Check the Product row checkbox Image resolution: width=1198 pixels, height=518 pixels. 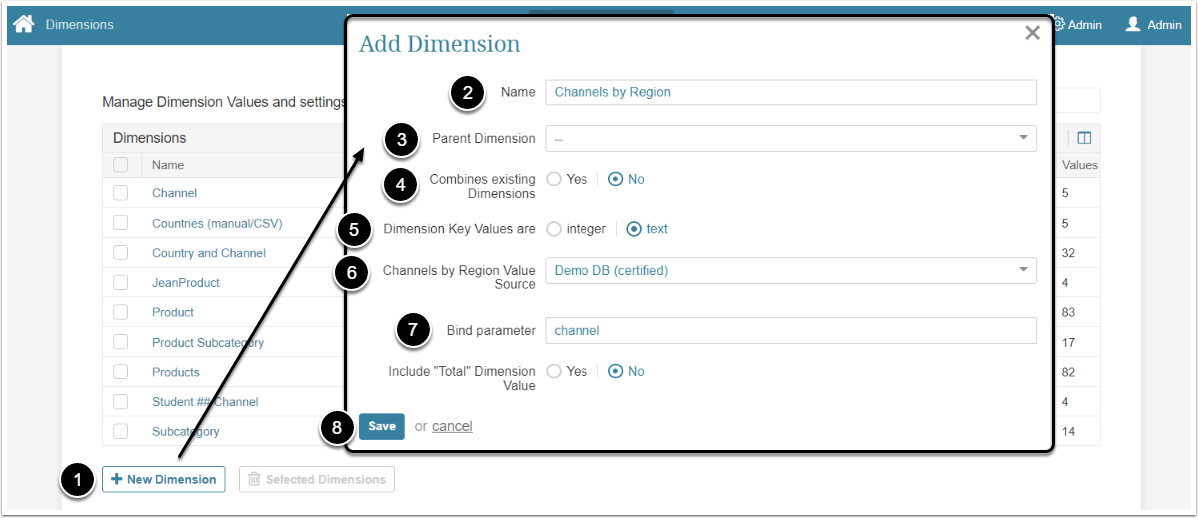(x=121, y=312)
